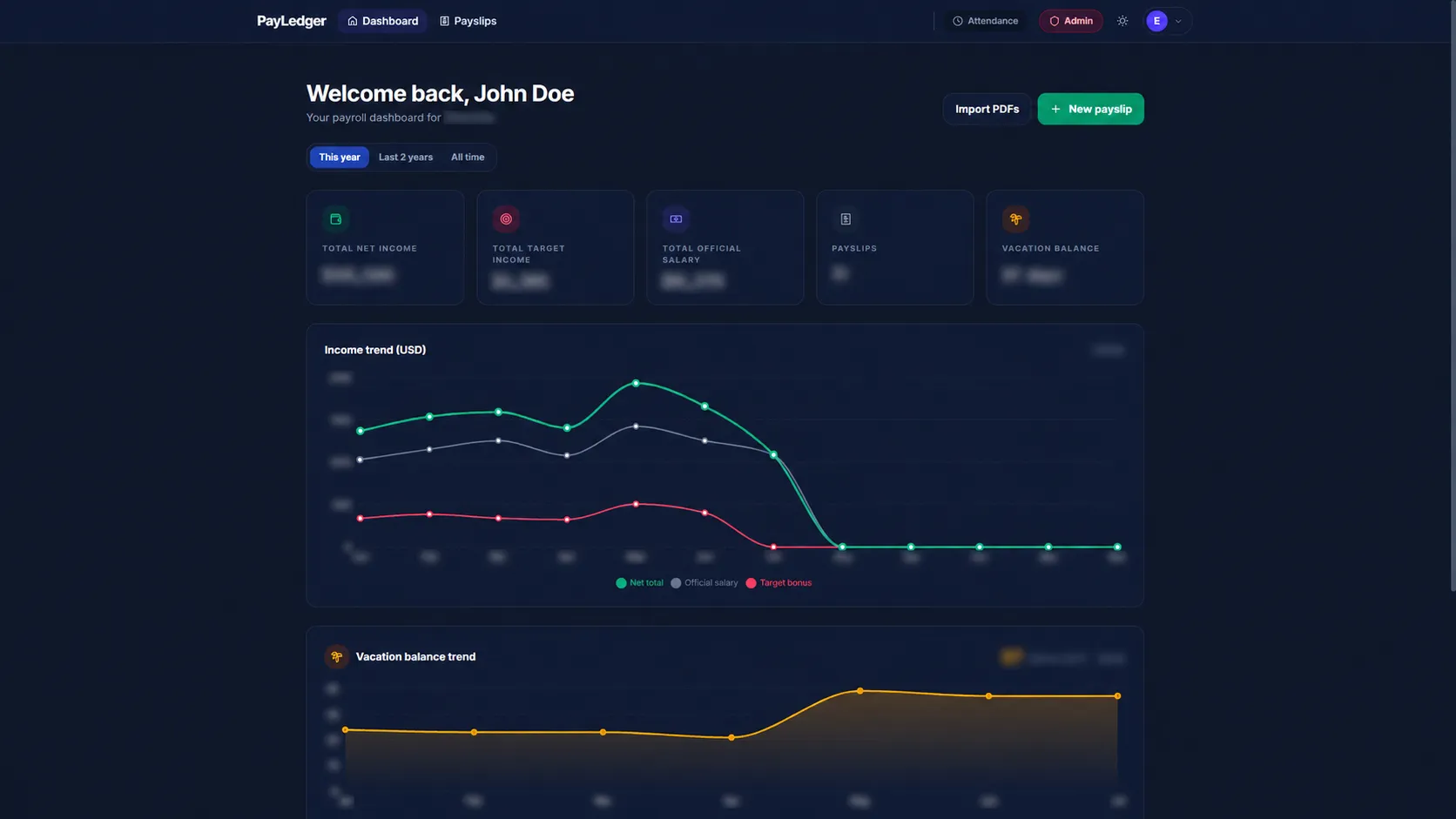This screenshot has width=1456, height=819.
Task: Open the Payslips navigation tab
Action: coord(468,21)
